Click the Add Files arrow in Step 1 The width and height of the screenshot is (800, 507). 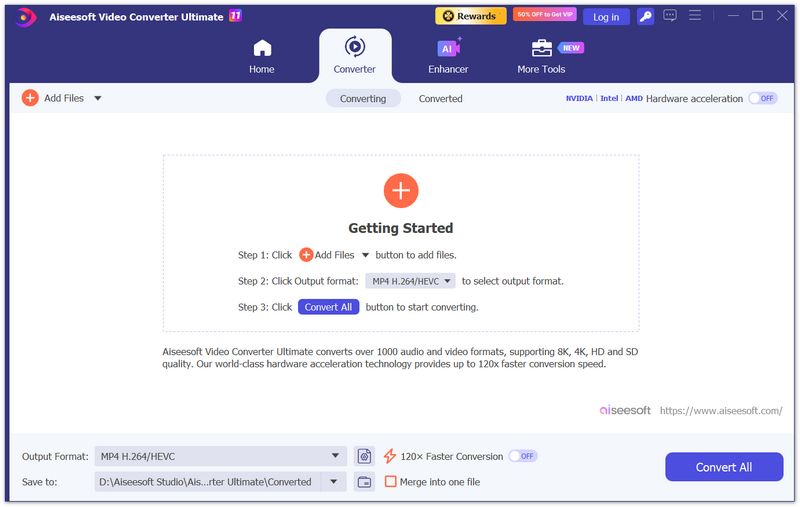365,255
